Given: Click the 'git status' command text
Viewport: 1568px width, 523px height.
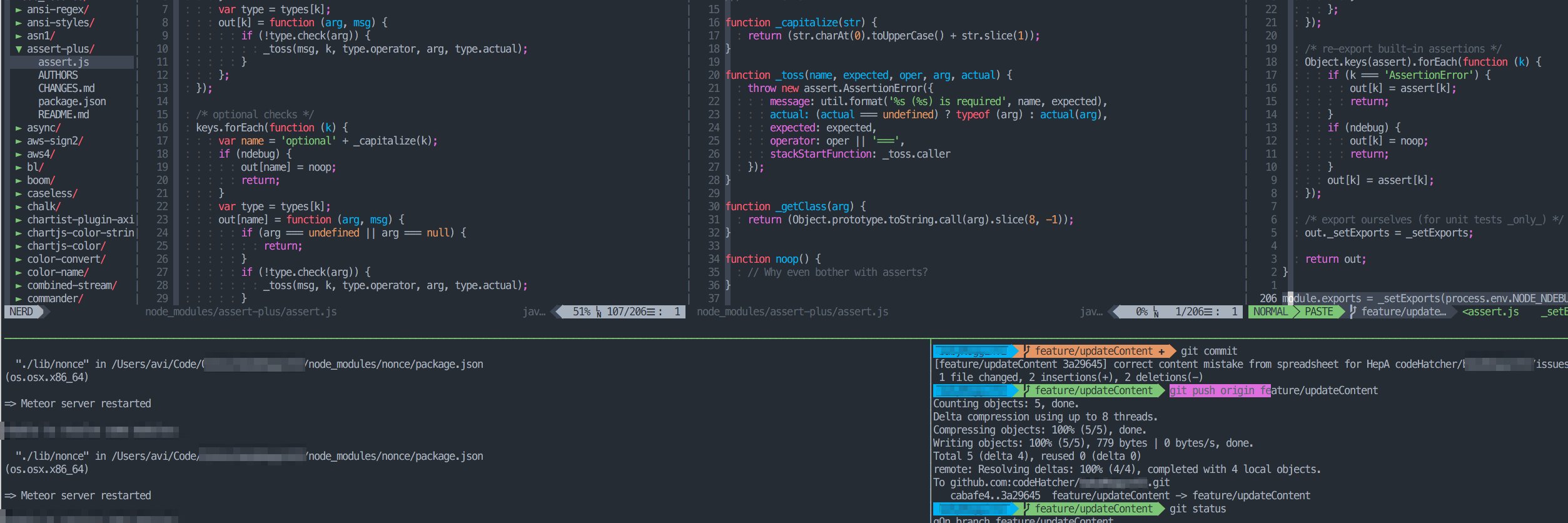Looking at the screenshot, I should click(1198, 509).
